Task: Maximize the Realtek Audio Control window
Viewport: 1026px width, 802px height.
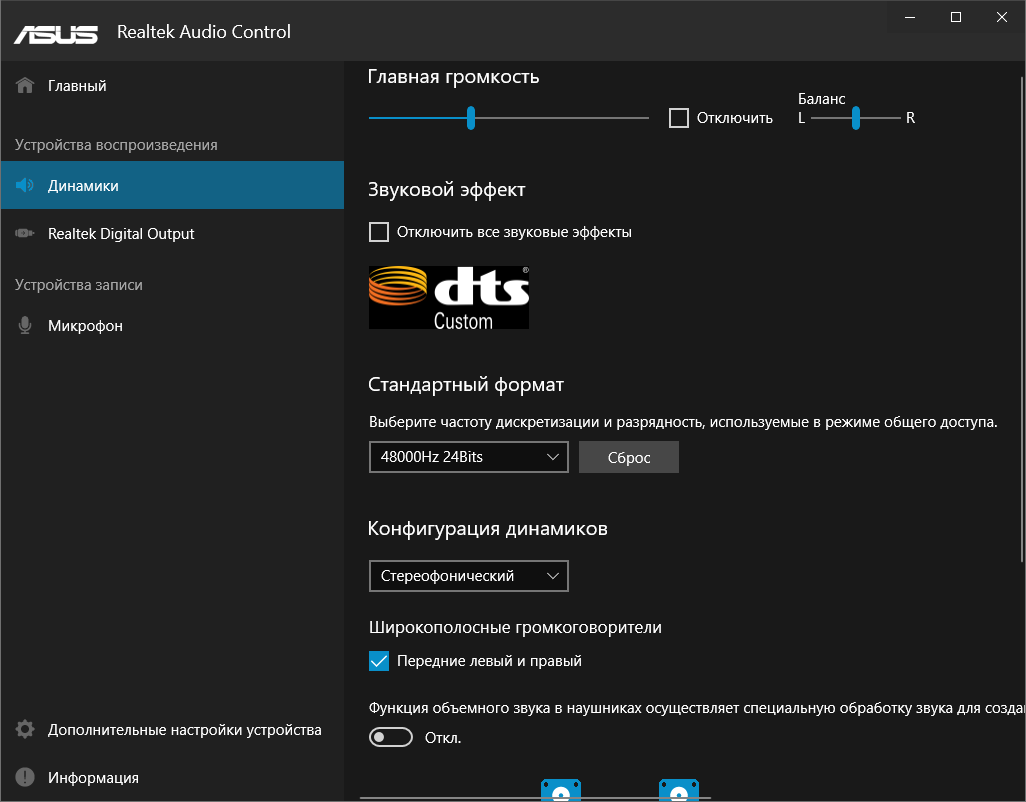Action: click(x=956, y=17)
